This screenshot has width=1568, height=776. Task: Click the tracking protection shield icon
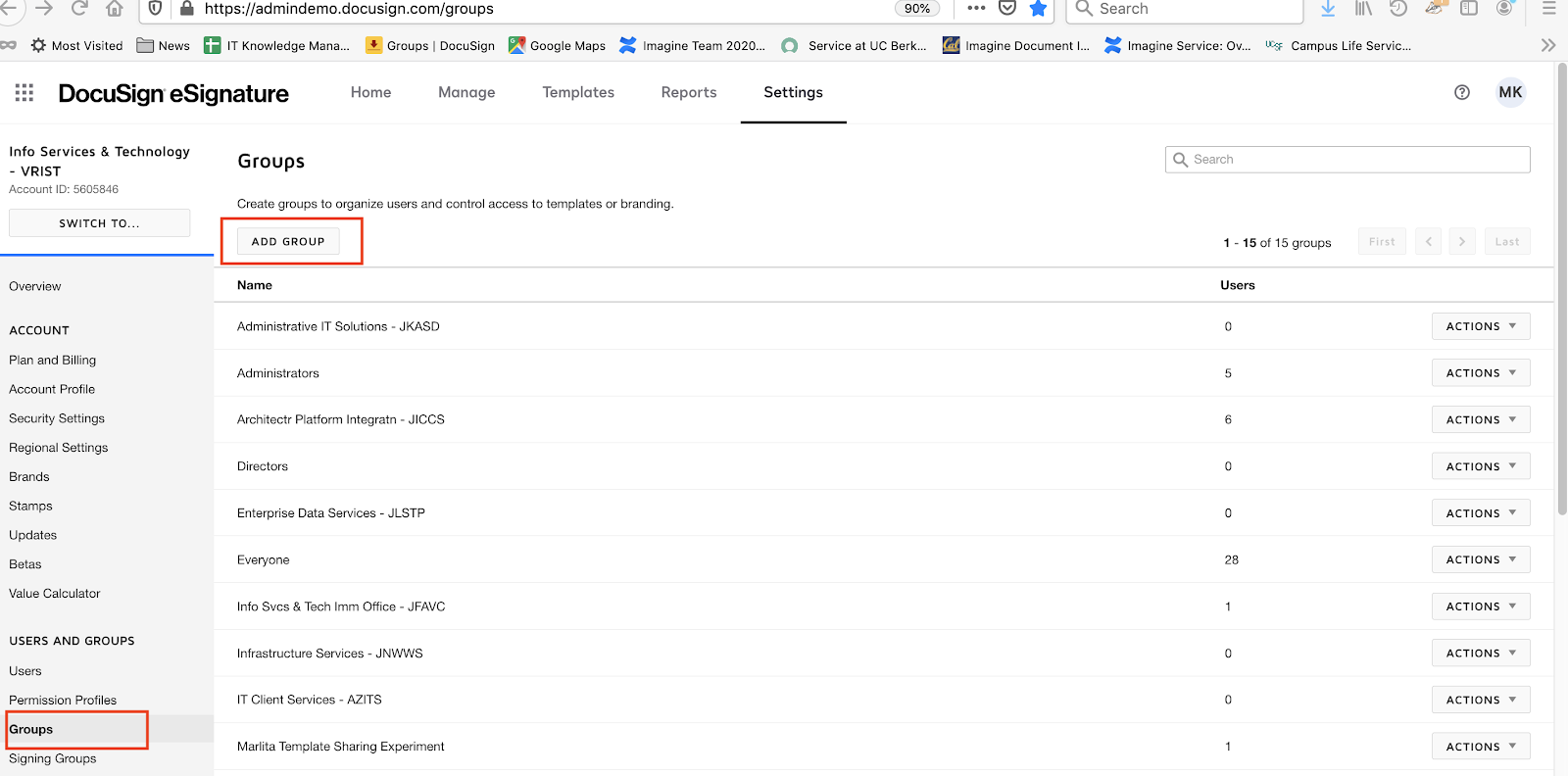[x=155, y=9]
